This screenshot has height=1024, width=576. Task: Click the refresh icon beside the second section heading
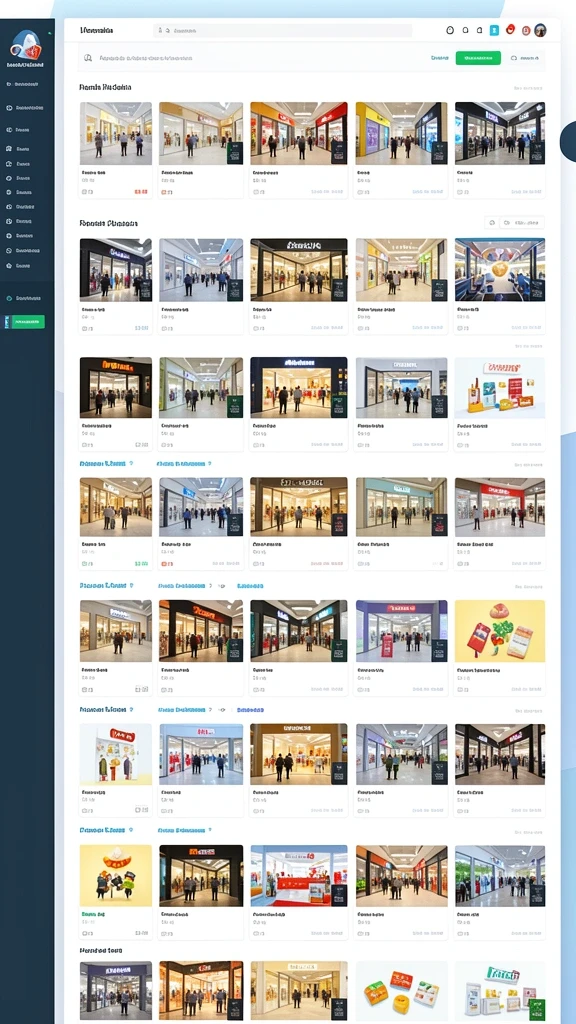[x=491, y=223]
